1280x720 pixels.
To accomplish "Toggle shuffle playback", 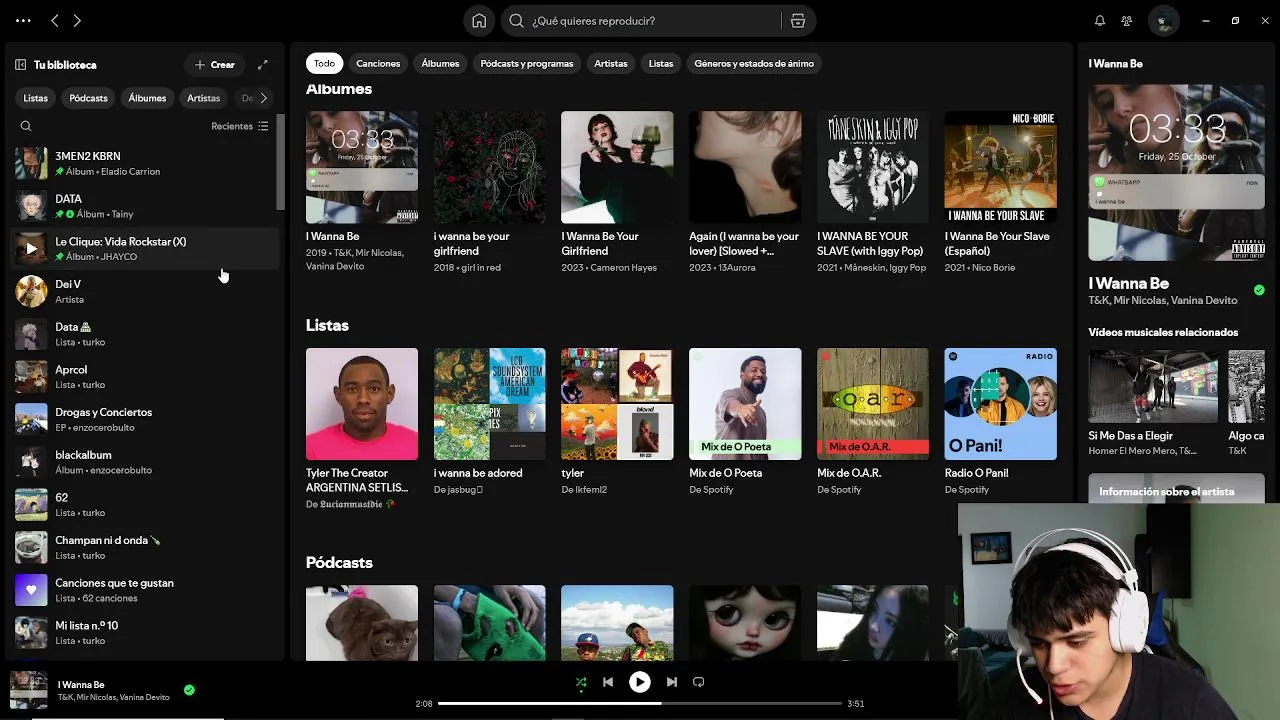I will (x=581, y=682).
